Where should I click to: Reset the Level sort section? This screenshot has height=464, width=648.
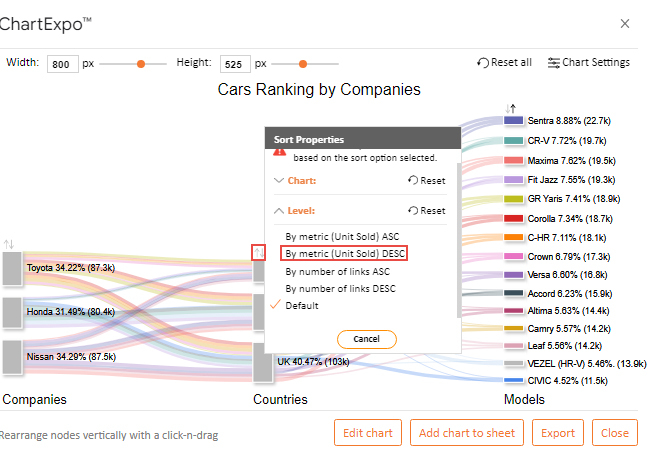click(x=426, y=211)
